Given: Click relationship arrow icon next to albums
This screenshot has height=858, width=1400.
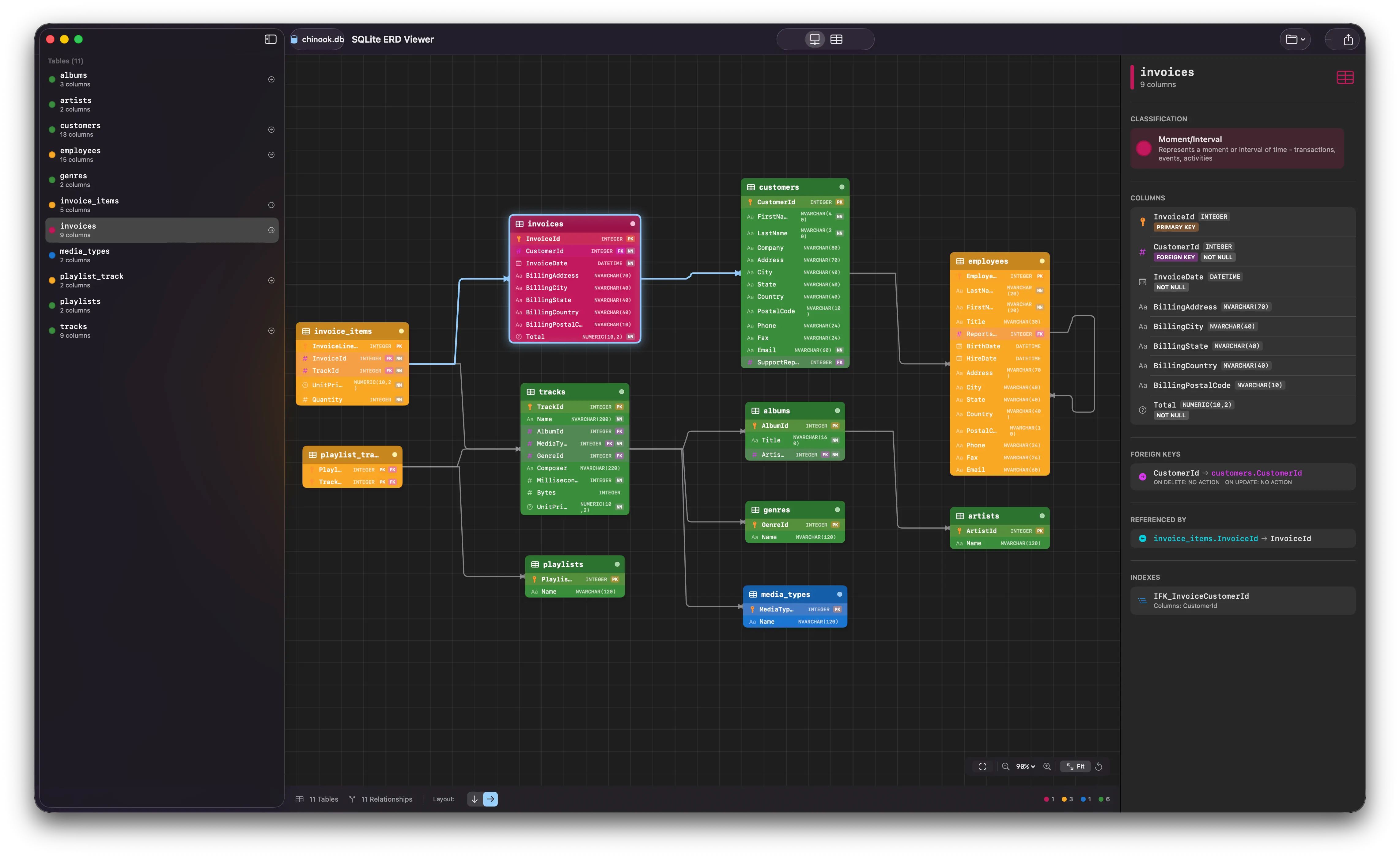Looking at the screenshot, I should coord(272,80).
